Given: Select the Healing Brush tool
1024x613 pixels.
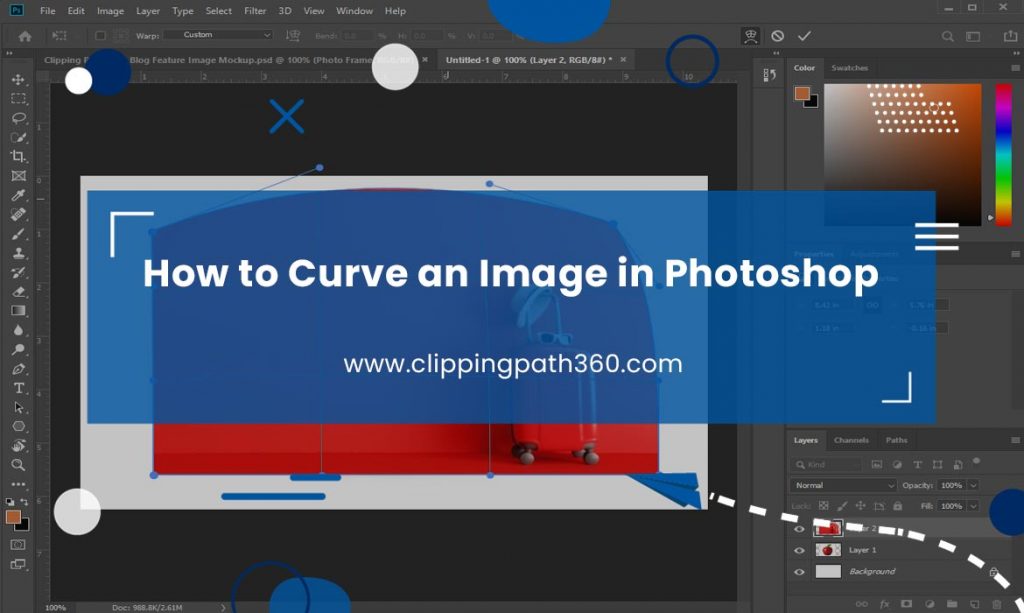Looking at the screenshot, I should pos(18,214).
